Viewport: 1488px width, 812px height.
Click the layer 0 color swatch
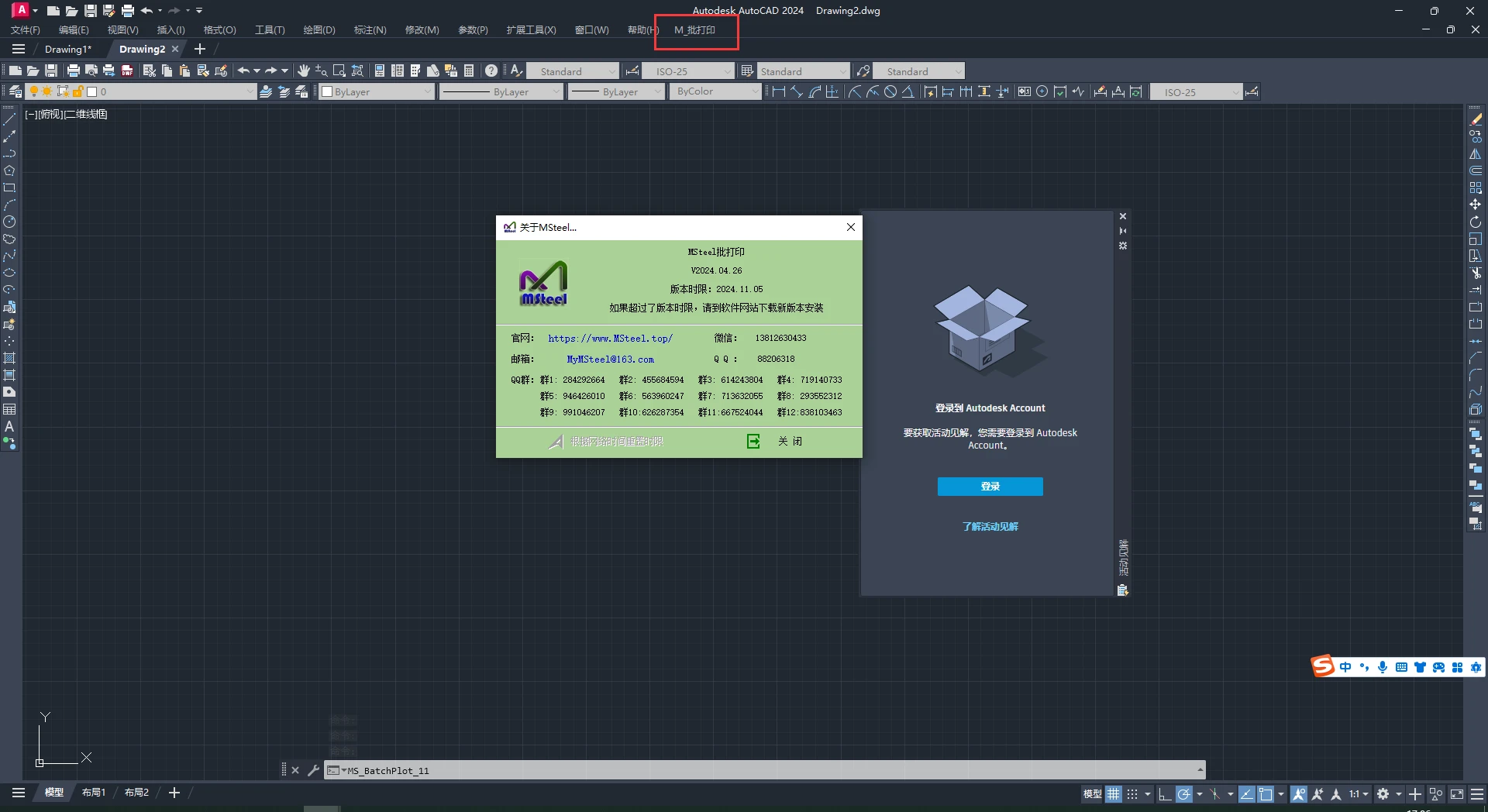pyautogui.click(x=92, y=91)
